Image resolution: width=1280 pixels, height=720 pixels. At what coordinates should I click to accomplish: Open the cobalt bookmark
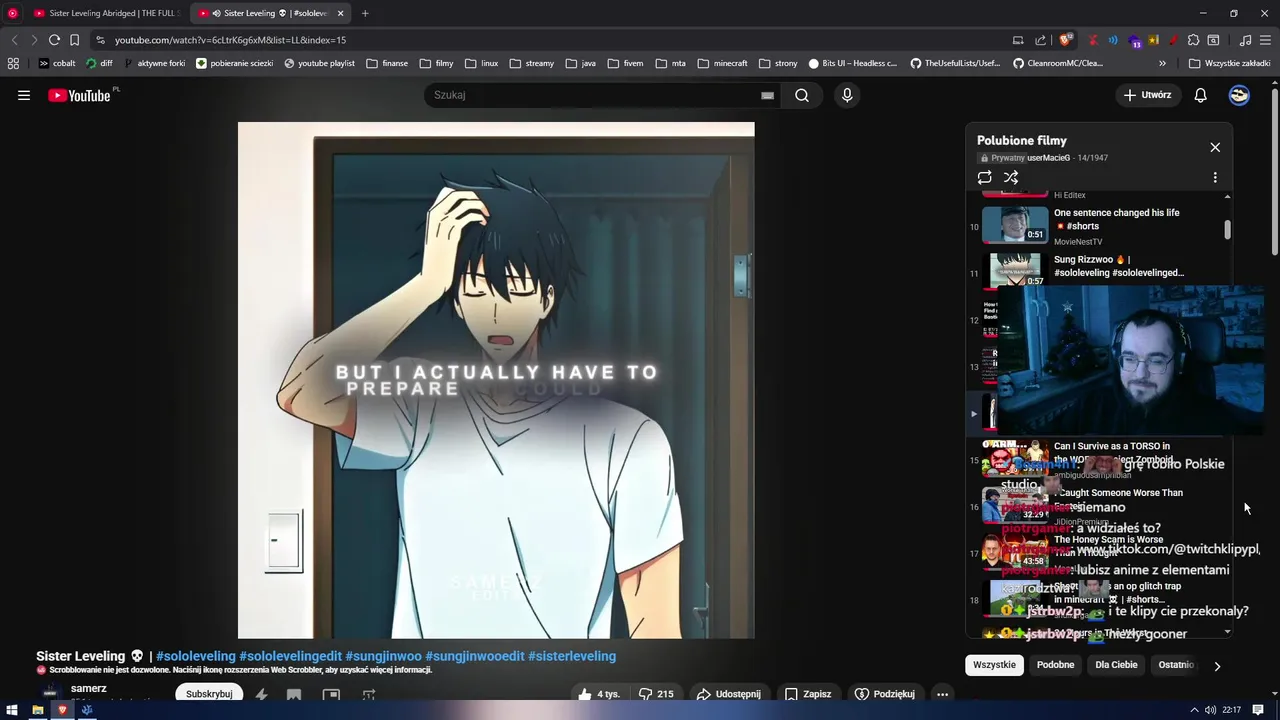pyautogui.click(x=57, y=63)
